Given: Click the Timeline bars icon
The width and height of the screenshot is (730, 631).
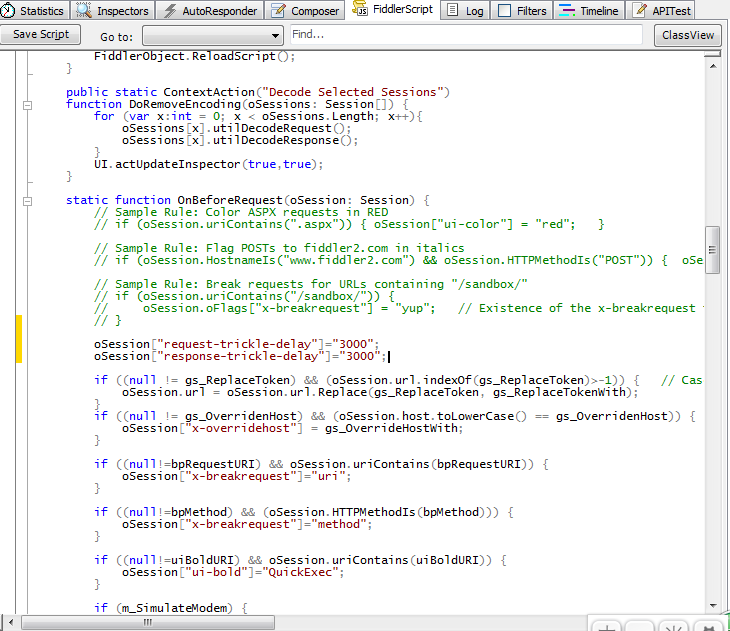Looking at the screenshot, I should (x=567, y=10).
